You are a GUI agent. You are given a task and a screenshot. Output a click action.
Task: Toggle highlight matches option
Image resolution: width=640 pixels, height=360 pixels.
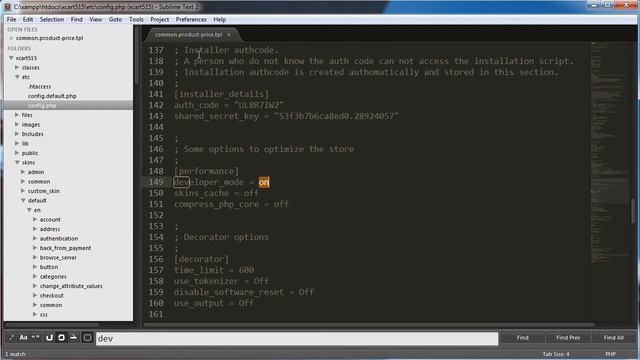pyautogui.click(x=87, y=338)
